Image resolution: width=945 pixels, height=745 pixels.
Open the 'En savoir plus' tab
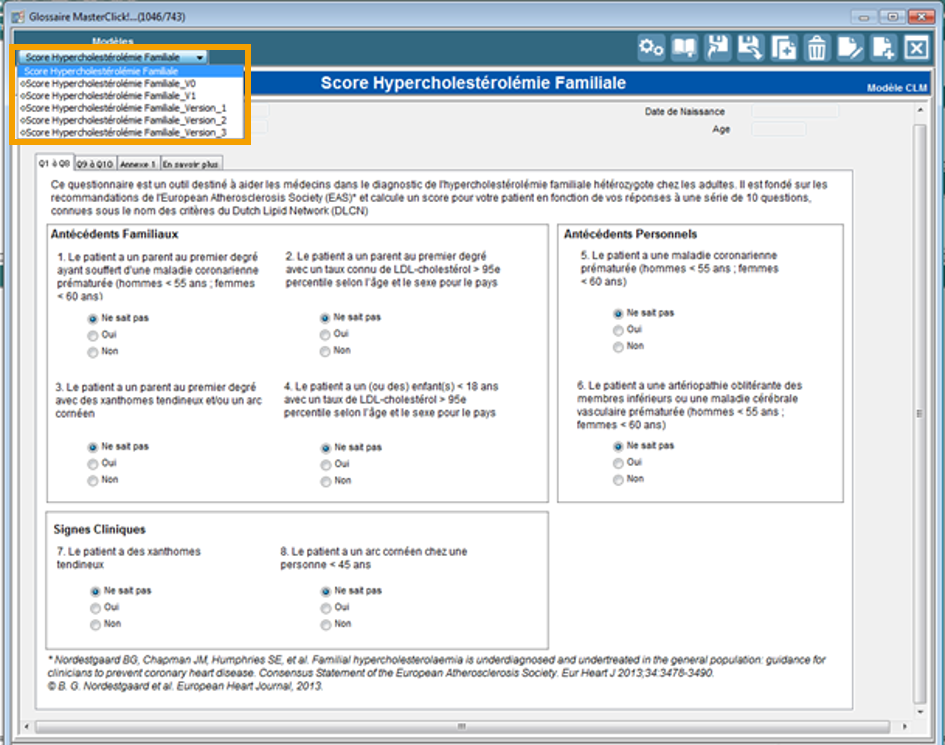191,164
